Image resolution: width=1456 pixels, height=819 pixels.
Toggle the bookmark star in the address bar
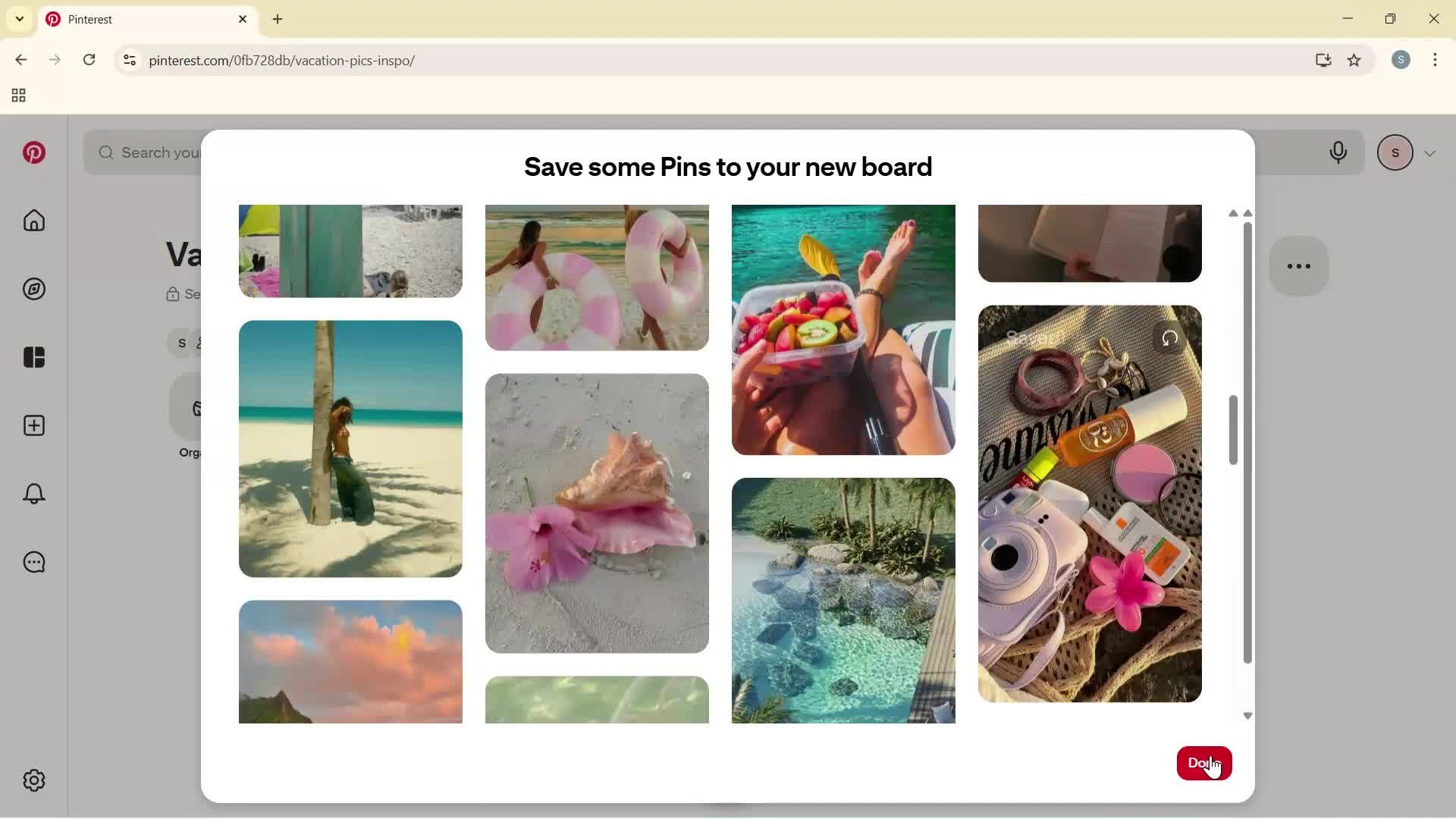1354,61
